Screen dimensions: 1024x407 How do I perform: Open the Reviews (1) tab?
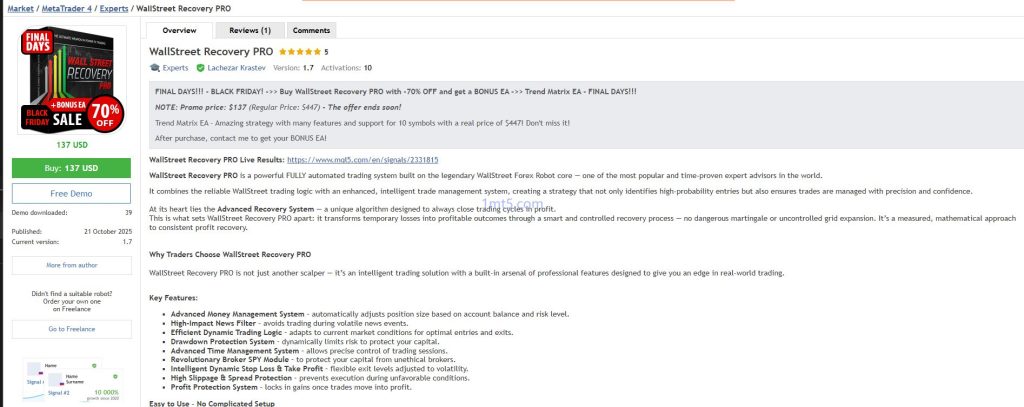tap(249, 30)
